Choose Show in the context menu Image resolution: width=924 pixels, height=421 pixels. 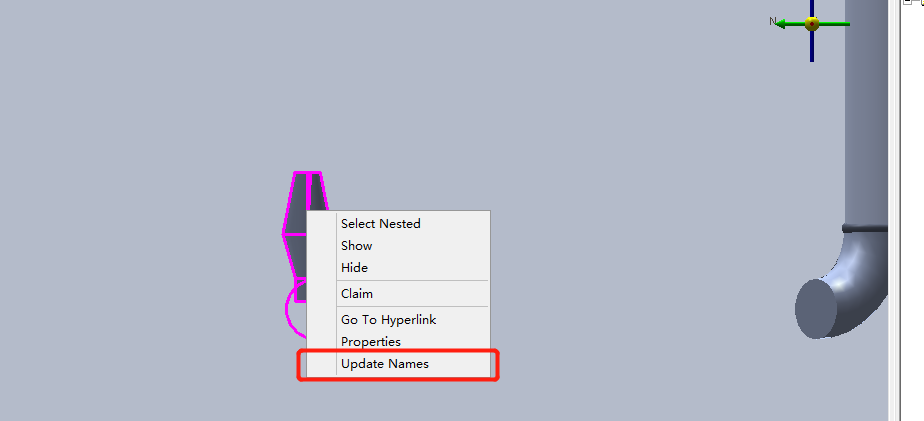click(357, 245)
